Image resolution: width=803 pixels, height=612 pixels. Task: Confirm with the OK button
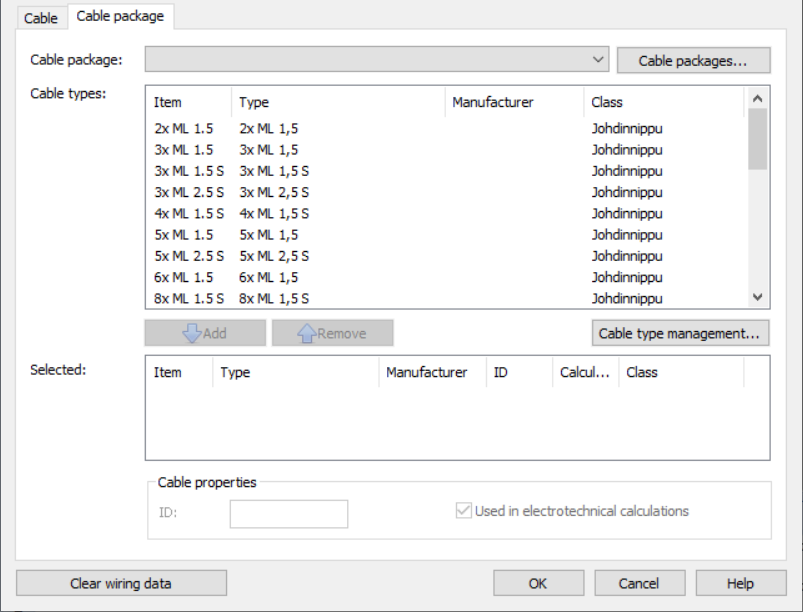coord(538,583)
